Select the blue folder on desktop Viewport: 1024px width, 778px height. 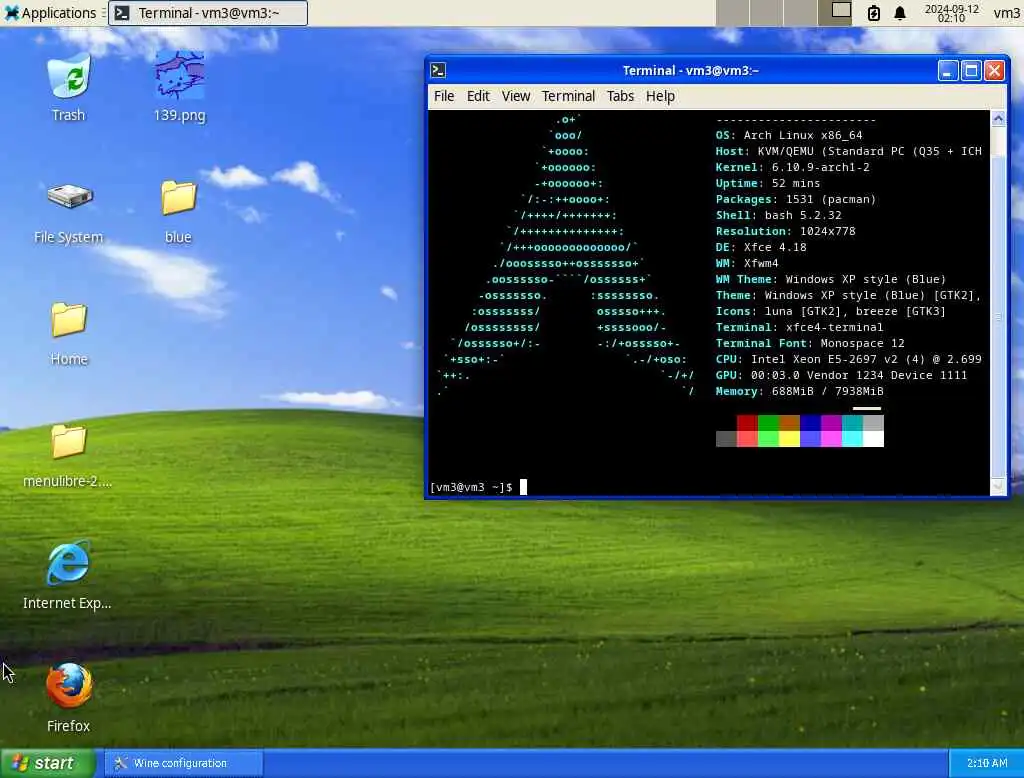(178, 212)
